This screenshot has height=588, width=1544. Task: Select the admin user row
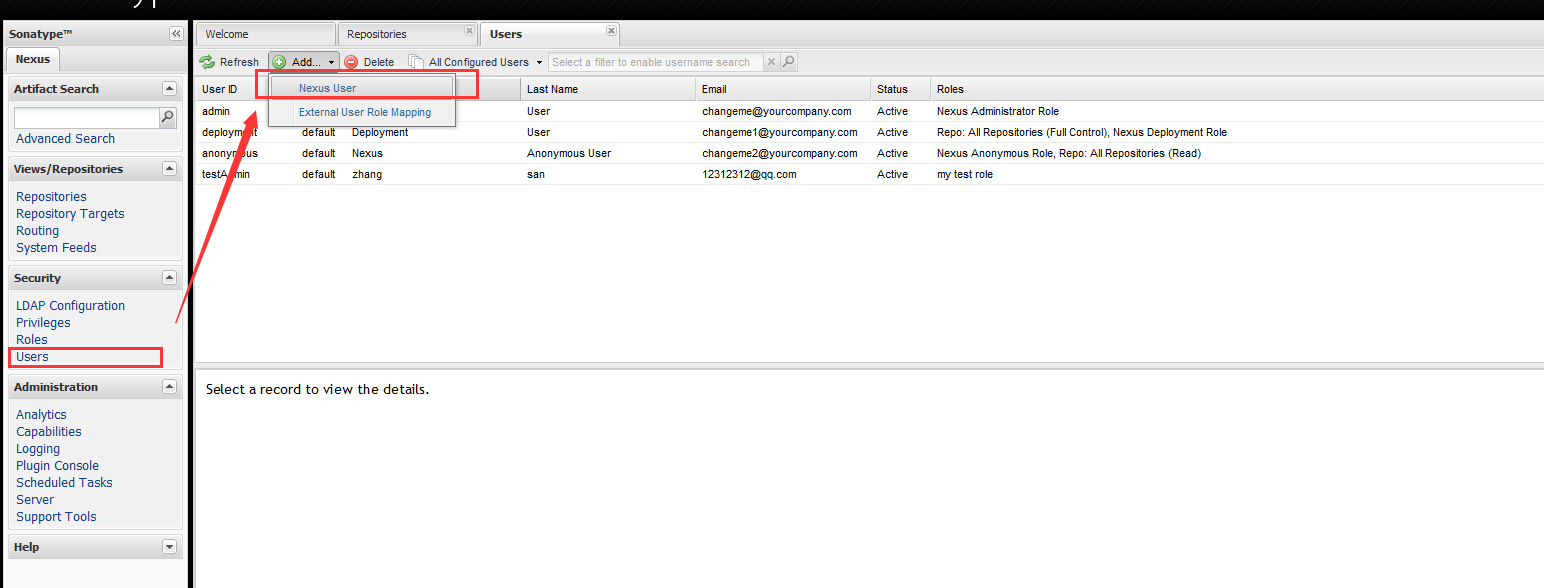(869, 111)
